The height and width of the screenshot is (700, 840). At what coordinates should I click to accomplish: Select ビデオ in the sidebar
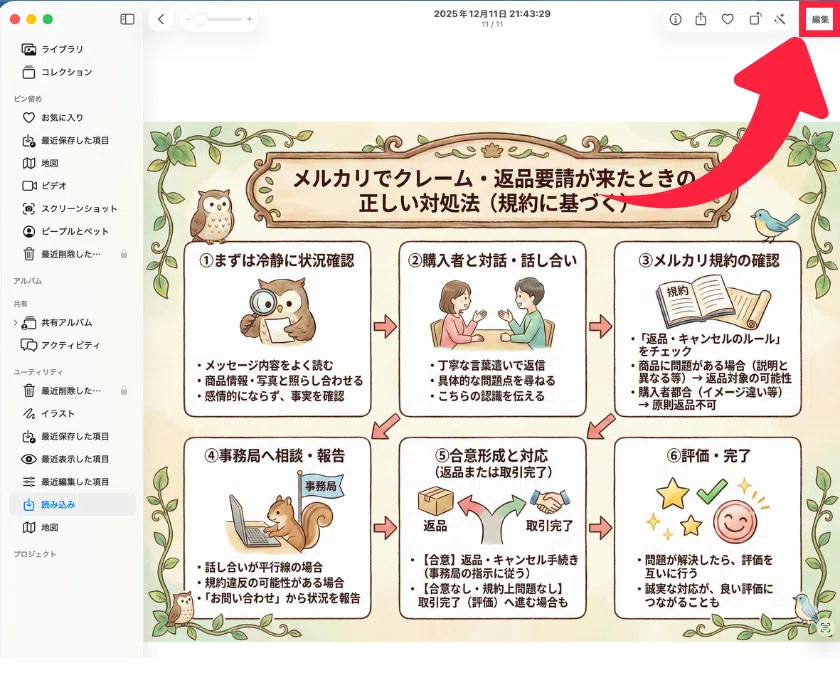(x=72, y=186)
